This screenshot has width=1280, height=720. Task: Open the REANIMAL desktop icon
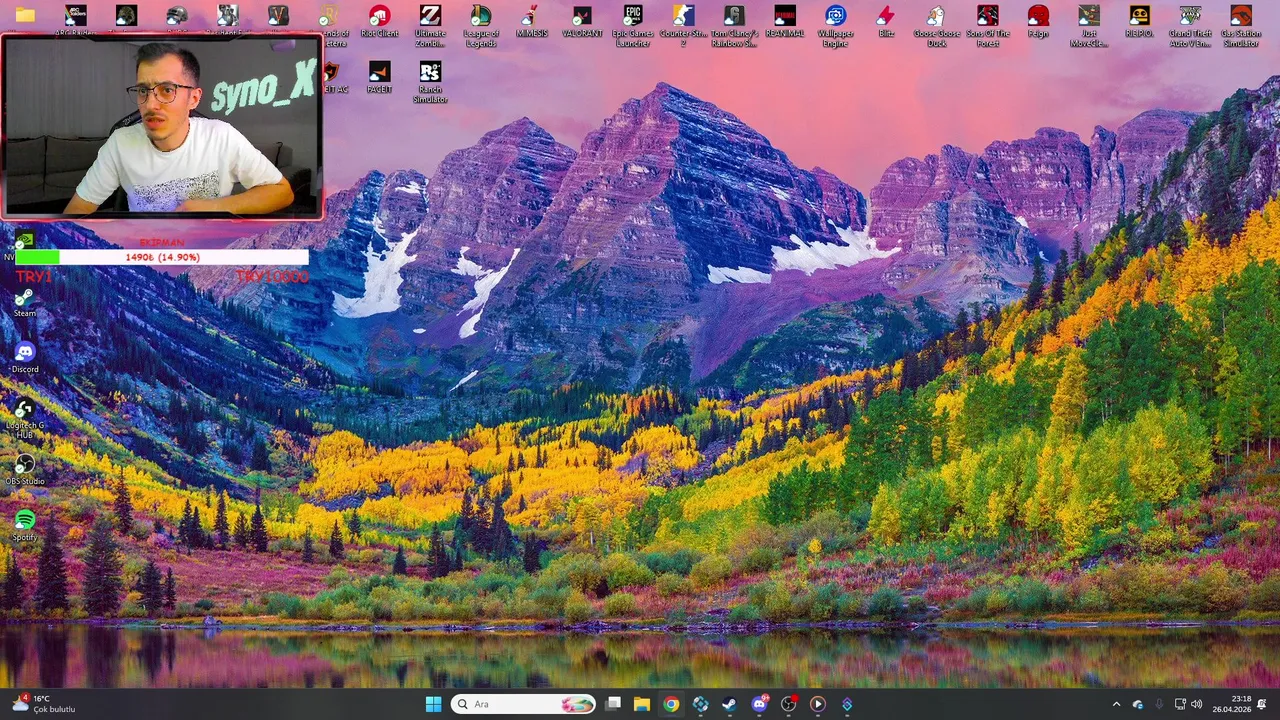tap(785, 22)
